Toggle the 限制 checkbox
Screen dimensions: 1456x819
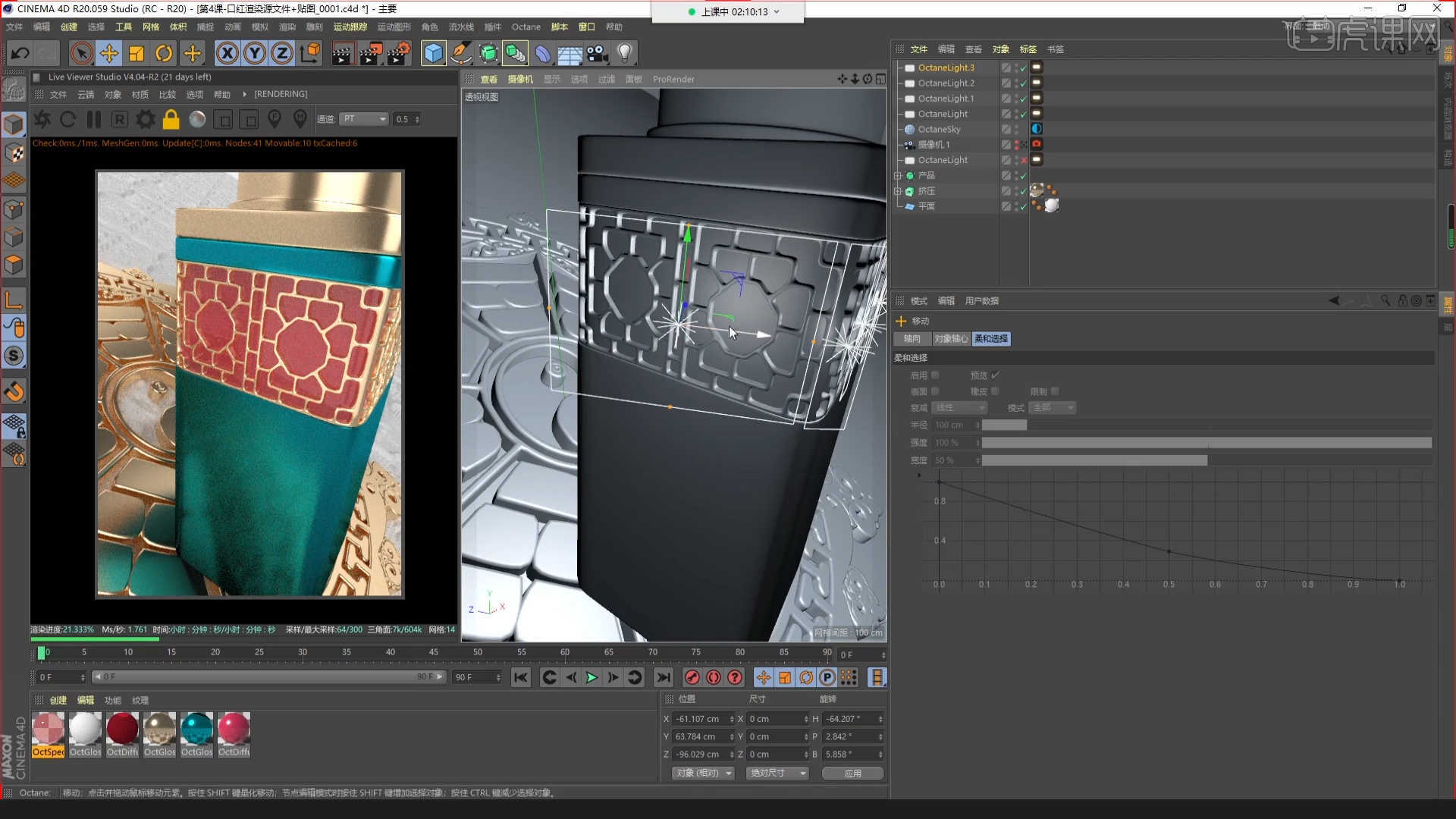click(1055, 391)
